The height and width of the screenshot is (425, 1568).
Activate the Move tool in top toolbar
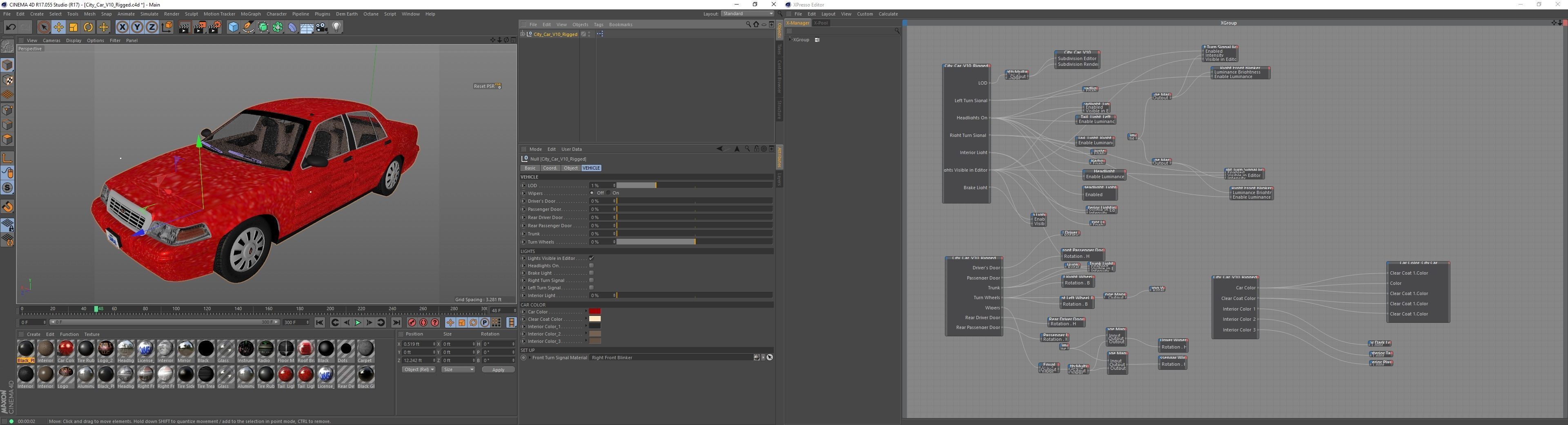point(58,27)
